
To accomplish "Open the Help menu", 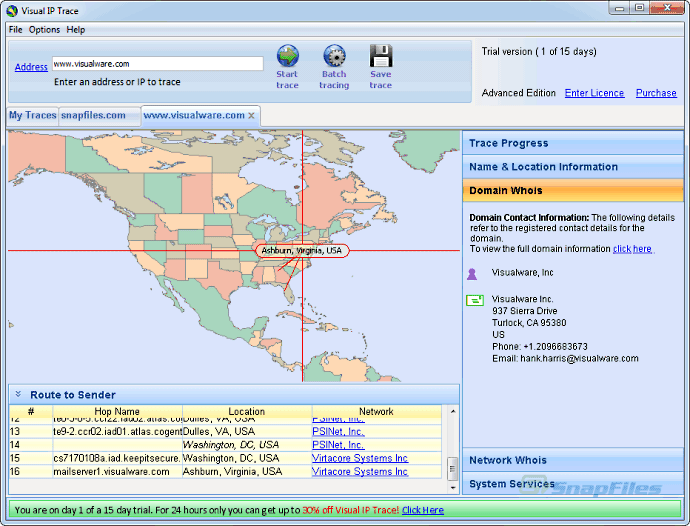I will (76, 29).
